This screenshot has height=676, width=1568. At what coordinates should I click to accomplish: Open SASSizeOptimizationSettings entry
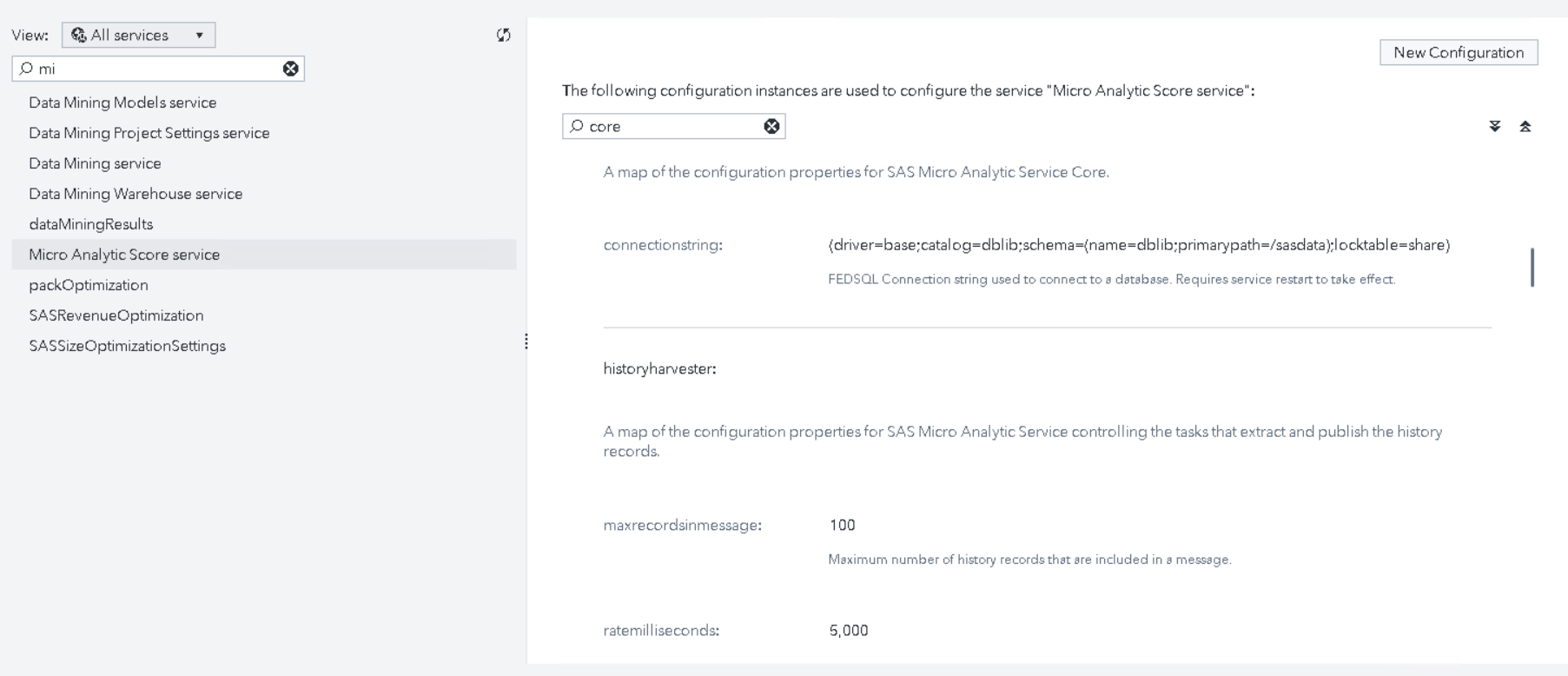(x=127, y=346)
